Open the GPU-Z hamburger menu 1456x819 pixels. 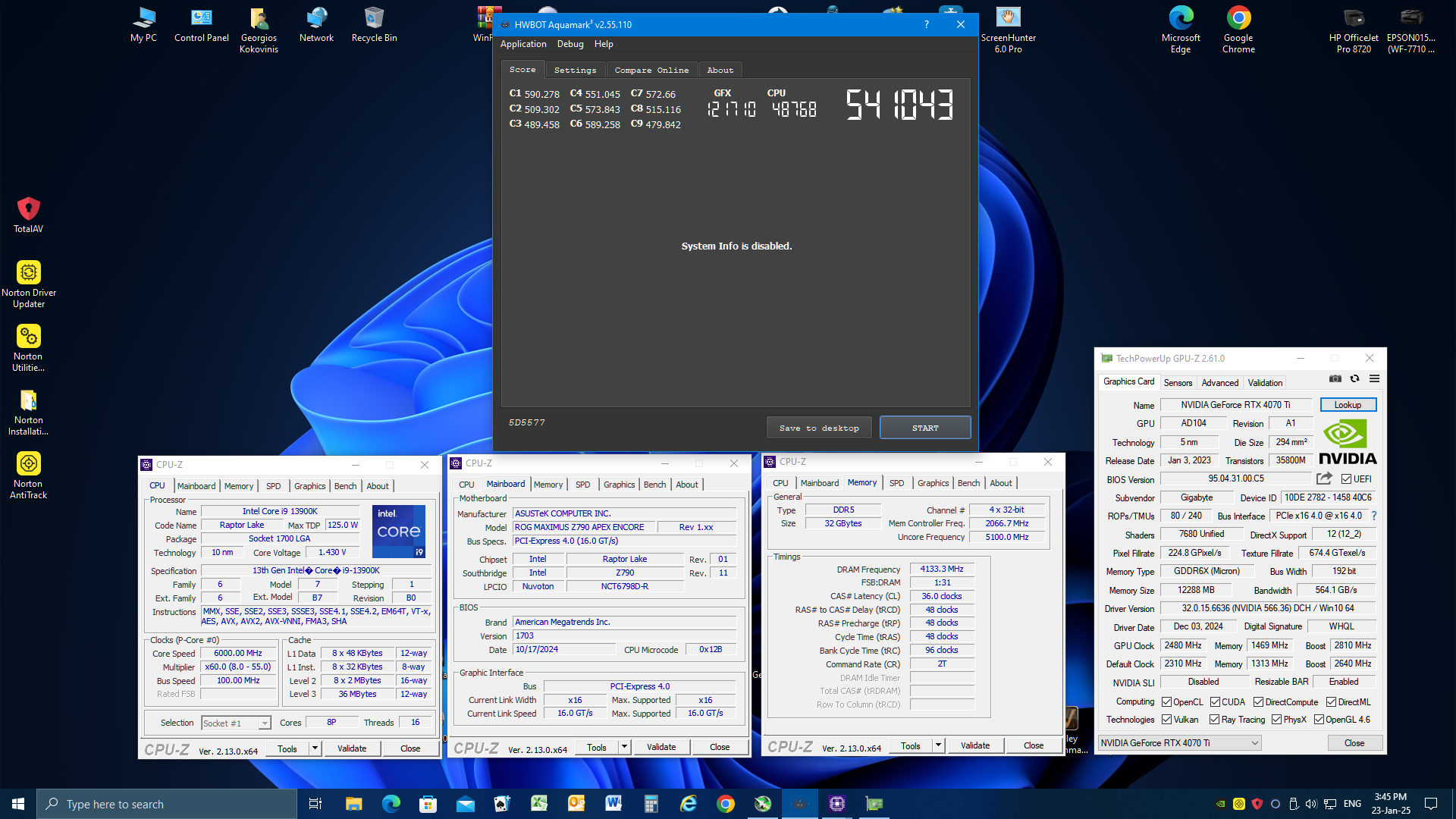pos(1374,378)
